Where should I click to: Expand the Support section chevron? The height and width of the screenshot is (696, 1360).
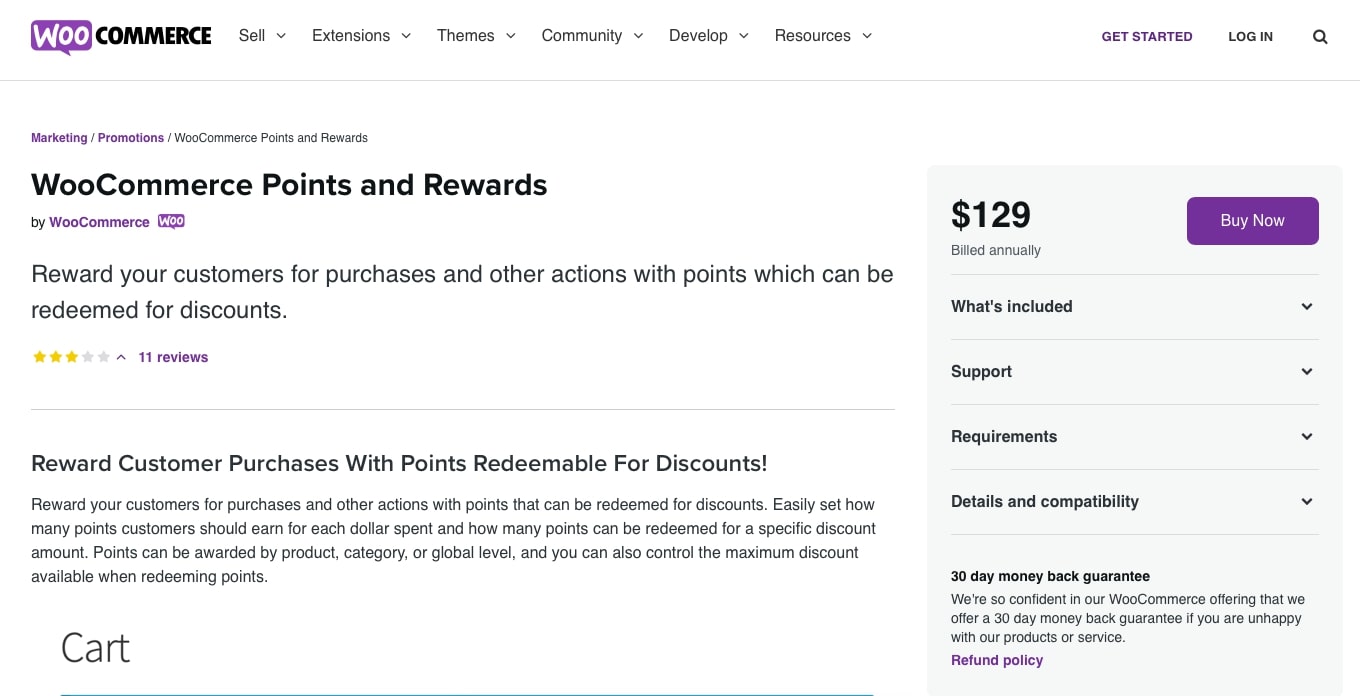1306,372
